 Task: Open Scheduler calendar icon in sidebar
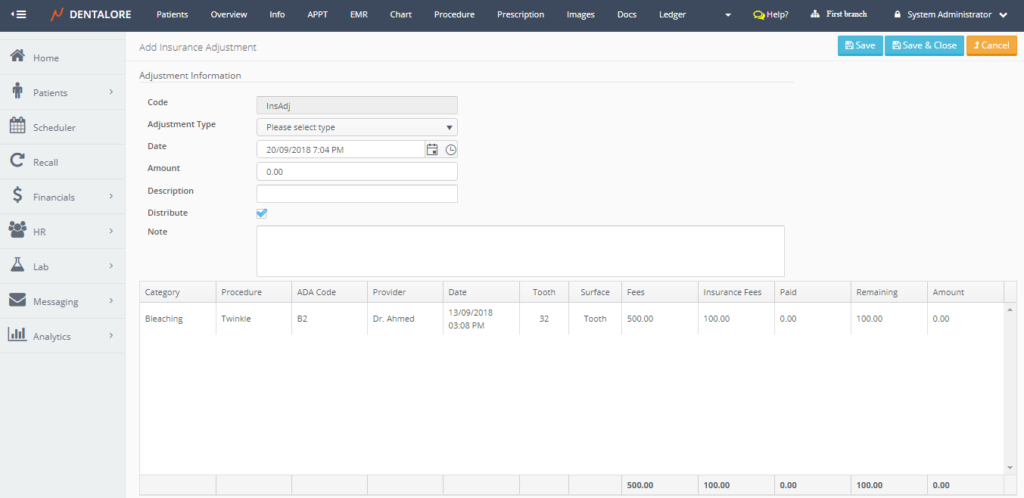17,126
